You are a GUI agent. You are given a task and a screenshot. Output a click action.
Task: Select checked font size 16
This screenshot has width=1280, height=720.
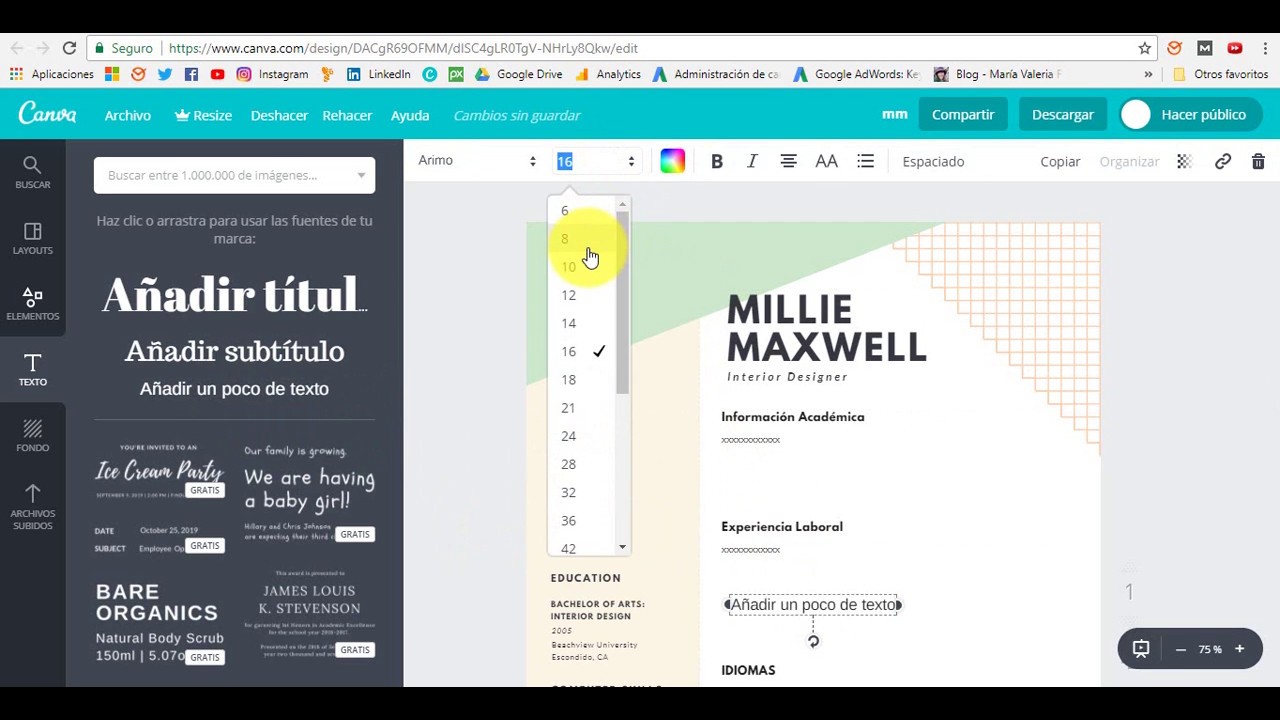(x=582, y=351)
